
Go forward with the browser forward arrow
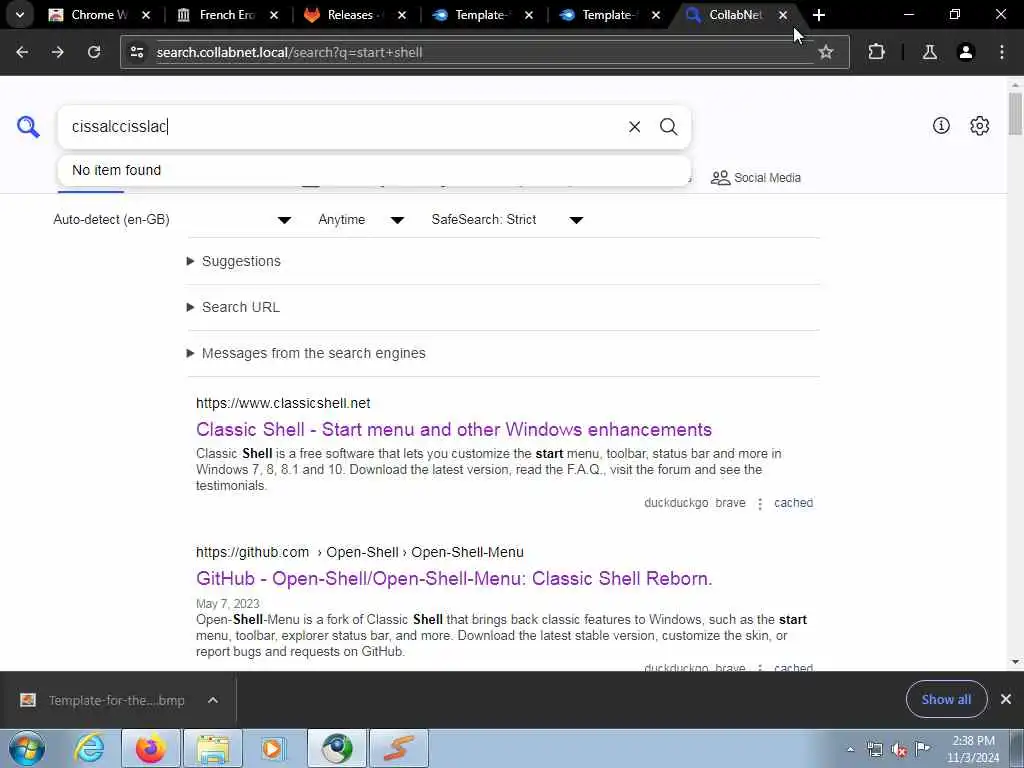58,52
